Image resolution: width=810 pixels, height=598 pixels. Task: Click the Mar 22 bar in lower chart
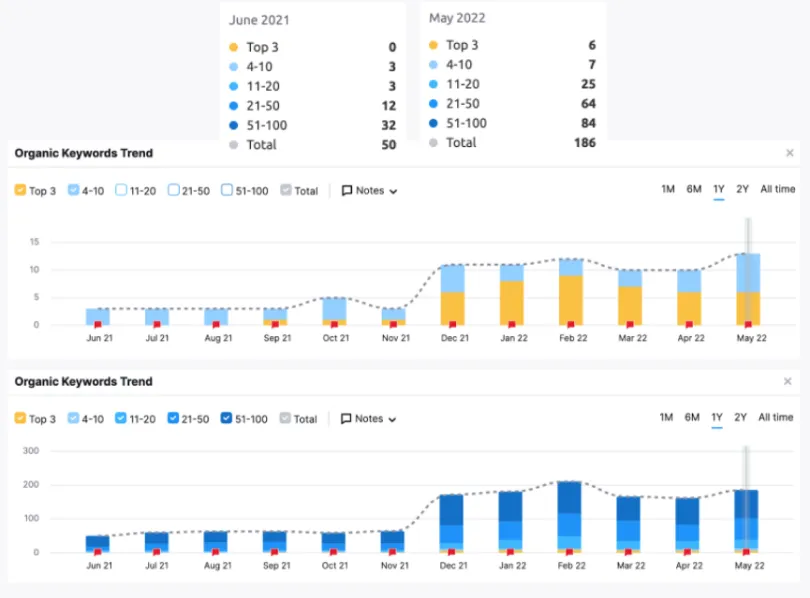click(628, 525)
